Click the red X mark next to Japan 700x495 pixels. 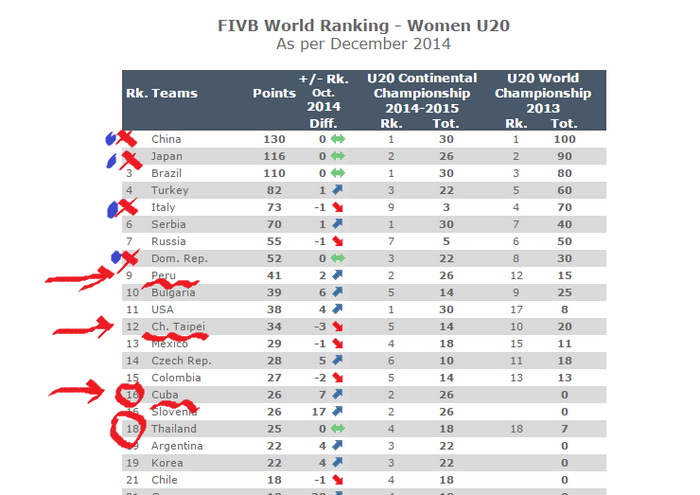(x=131, y=161)
